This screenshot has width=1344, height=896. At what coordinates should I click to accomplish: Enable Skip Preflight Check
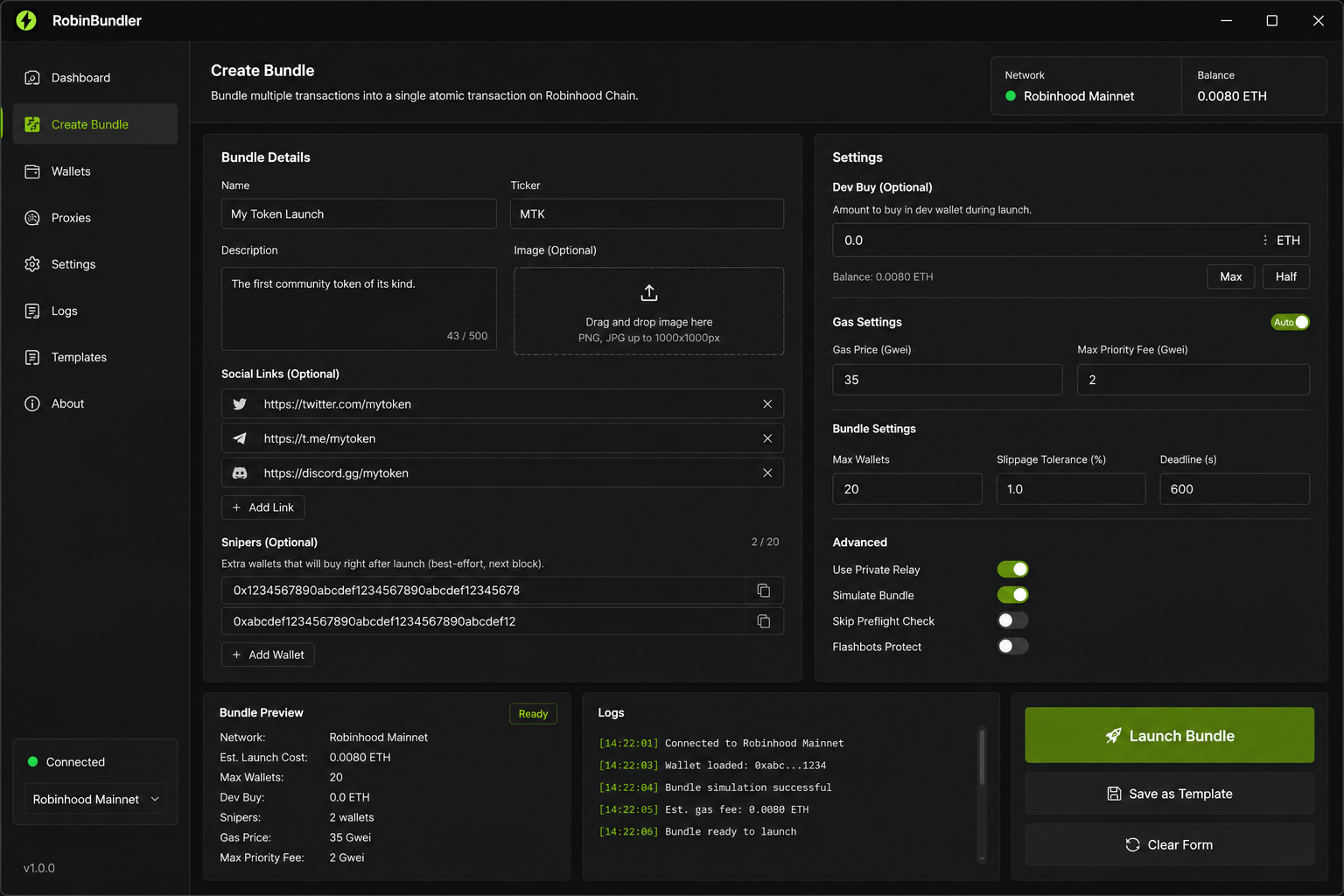[x=1013, y=620]
